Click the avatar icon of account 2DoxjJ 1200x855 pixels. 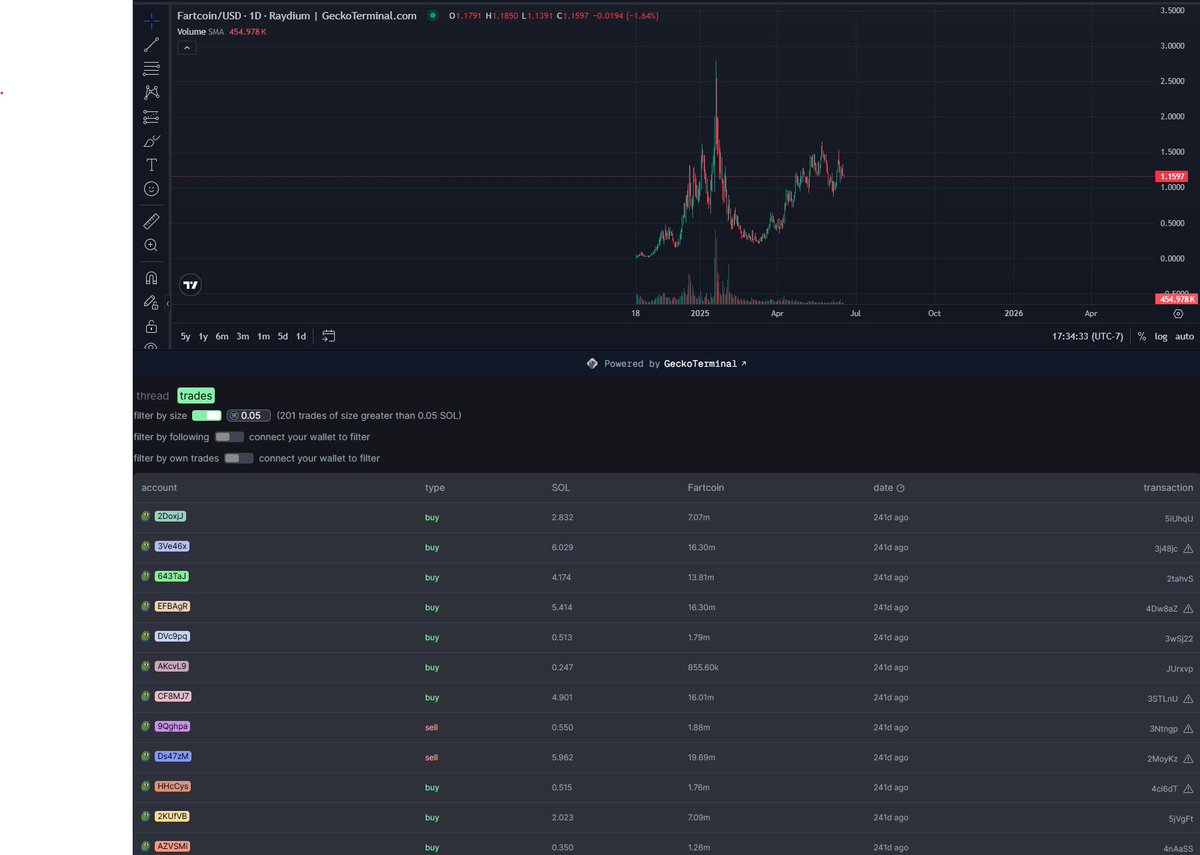(145, 517)
